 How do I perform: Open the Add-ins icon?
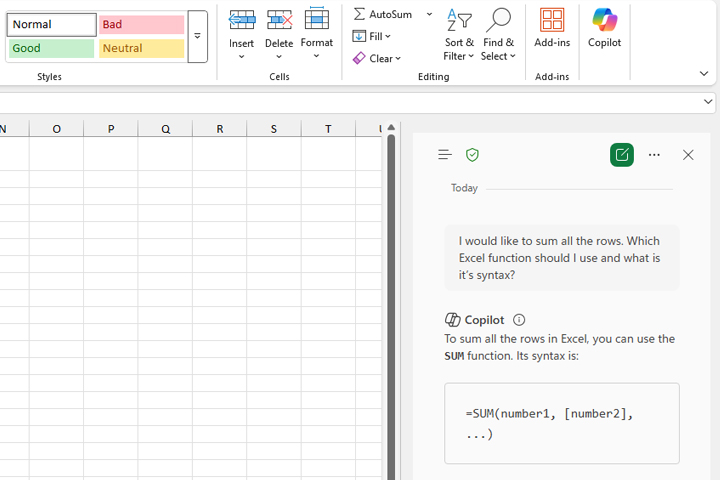pyautogui.click(x=552, y=21)
